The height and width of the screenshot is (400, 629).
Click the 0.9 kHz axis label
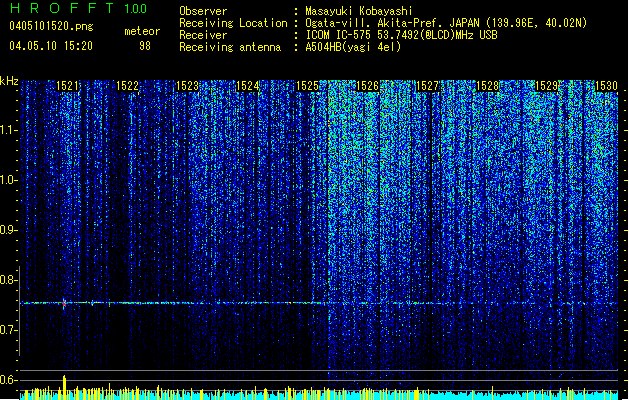click(9, 230)
